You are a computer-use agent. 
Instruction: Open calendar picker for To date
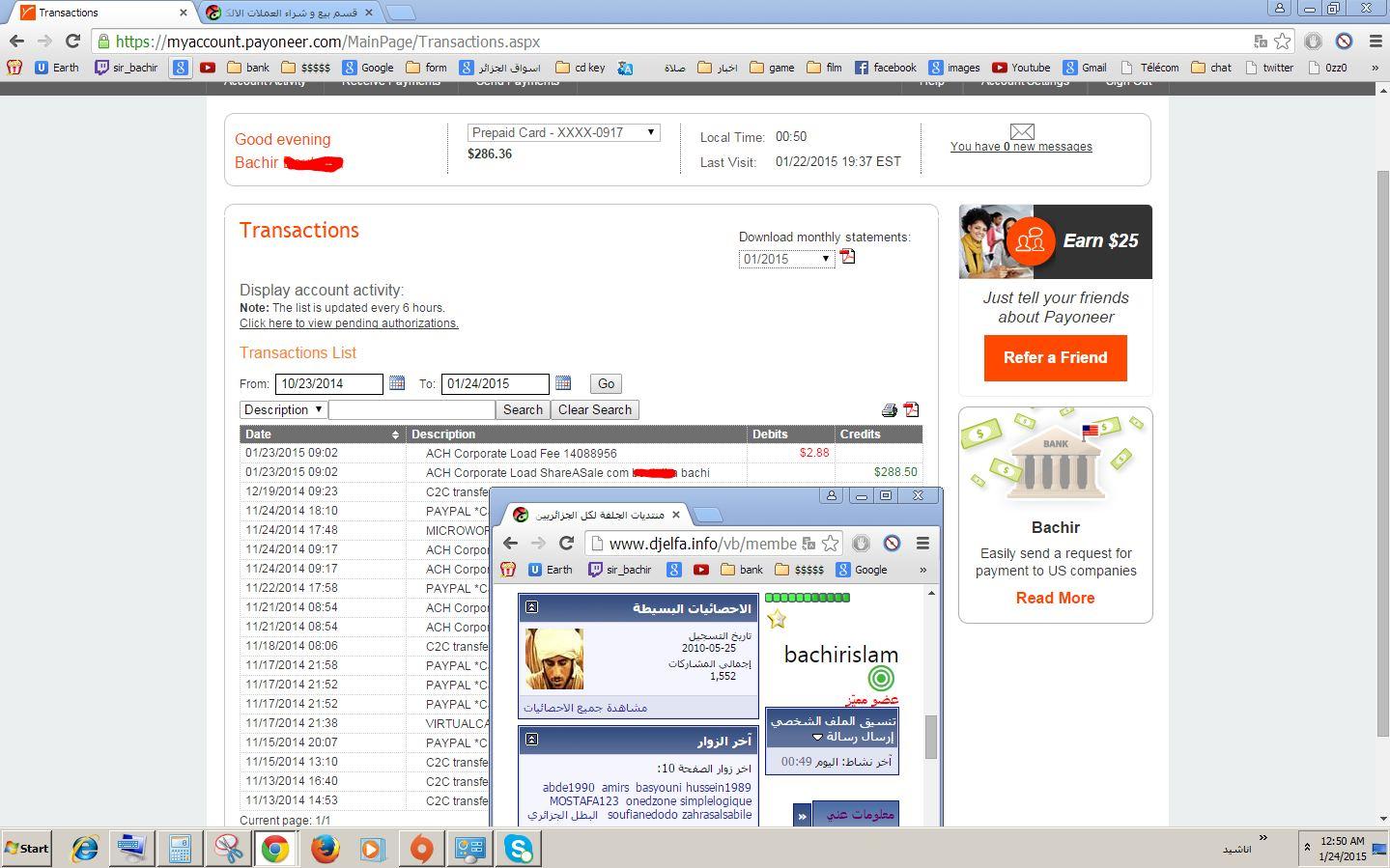click(563, 383)
